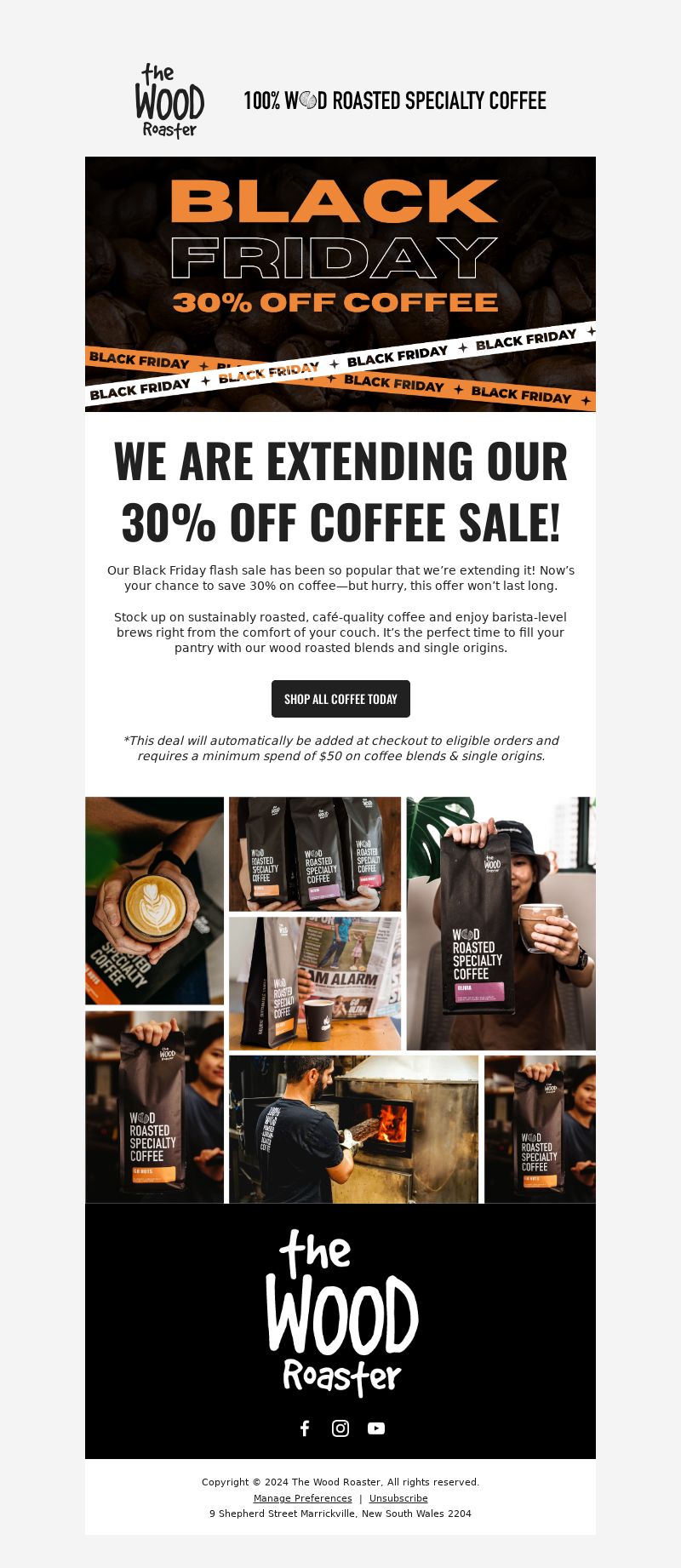Open the Black Friday 30% off banner
681x1568 pixels.
point(340,284)
